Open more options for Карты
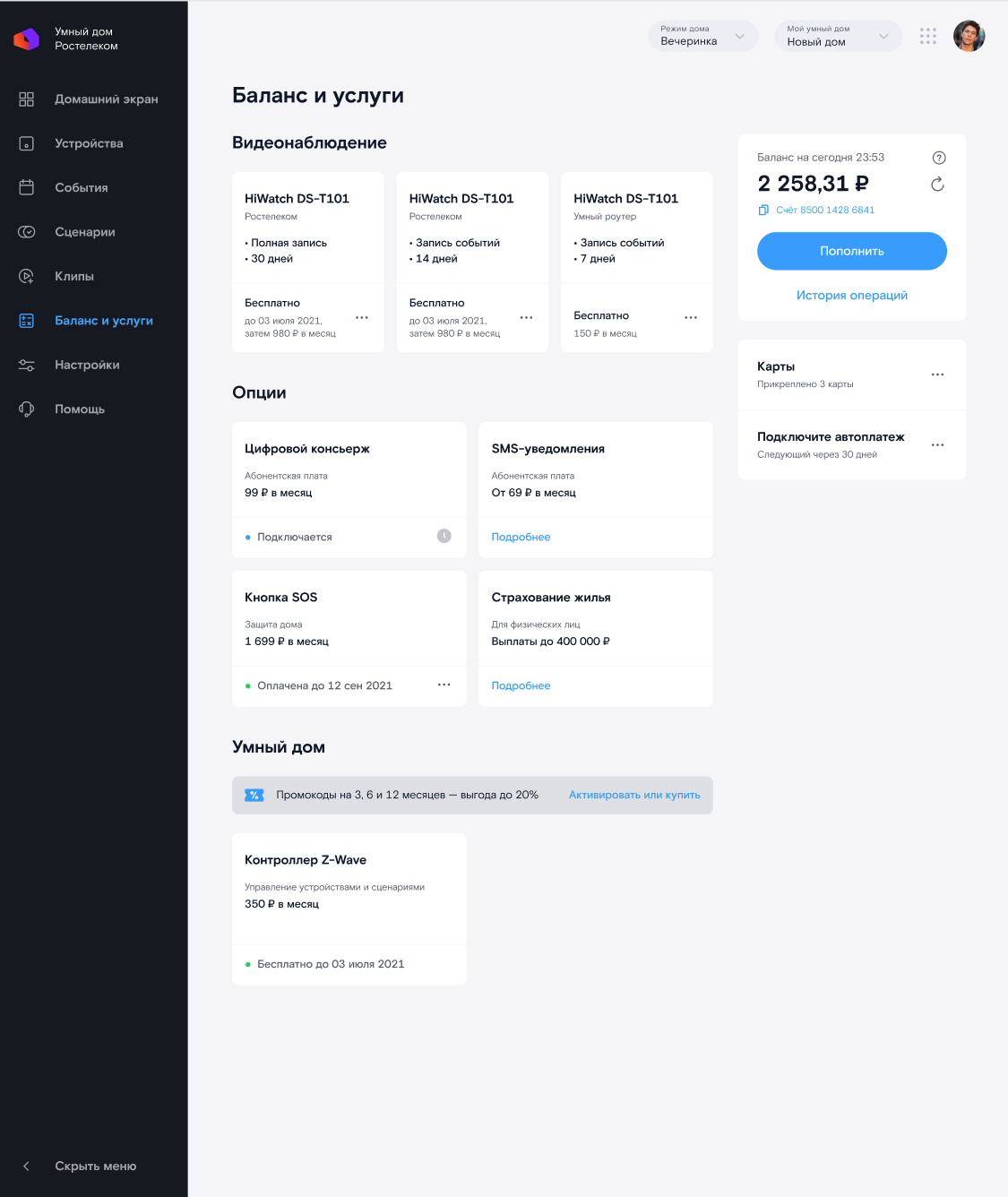1008x1197 pixels. pos(937,375)
